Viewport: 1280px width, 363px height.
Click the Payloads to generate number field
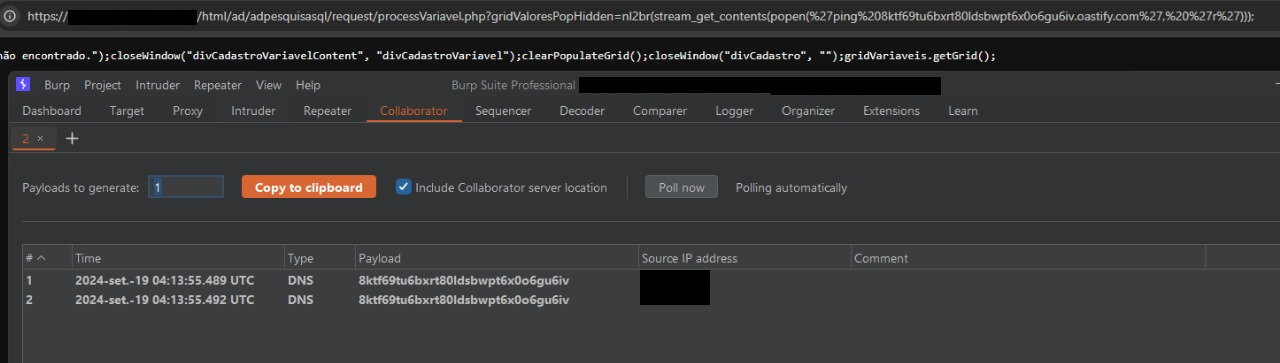(x=186, y=187)
